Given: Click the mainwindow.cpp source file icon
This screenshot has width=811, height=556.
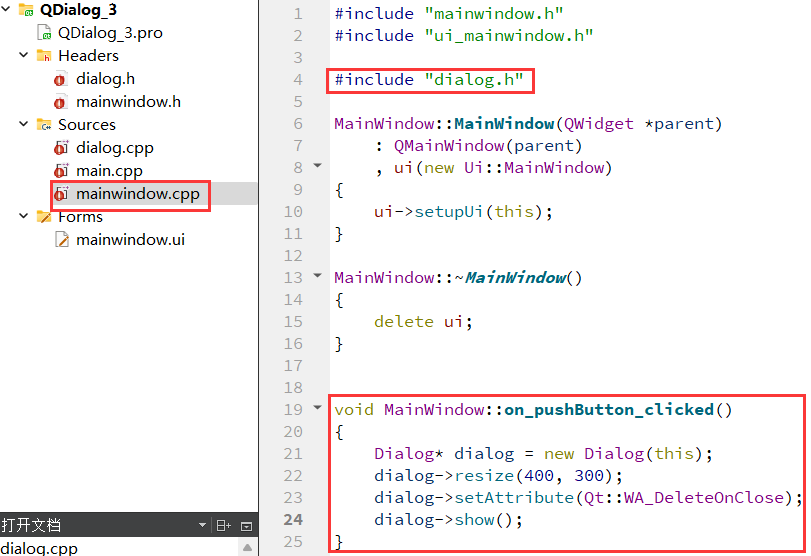Looking at the screenshot, I should pos(61,194).
